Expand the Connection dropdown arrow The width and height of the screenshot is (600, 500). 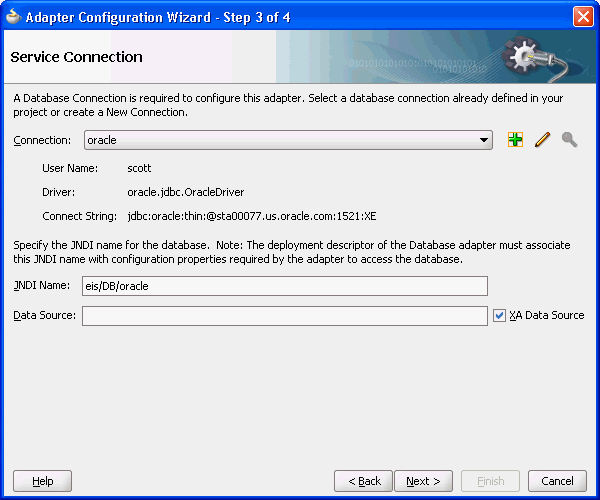click(x=484, y=141)
